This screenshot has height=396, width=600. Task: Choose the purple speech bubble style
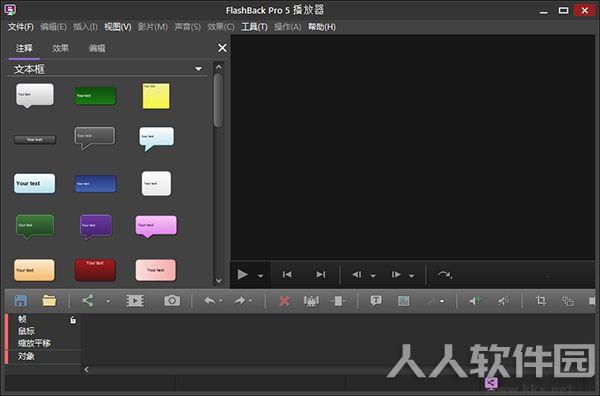click(x=96, y=227)
